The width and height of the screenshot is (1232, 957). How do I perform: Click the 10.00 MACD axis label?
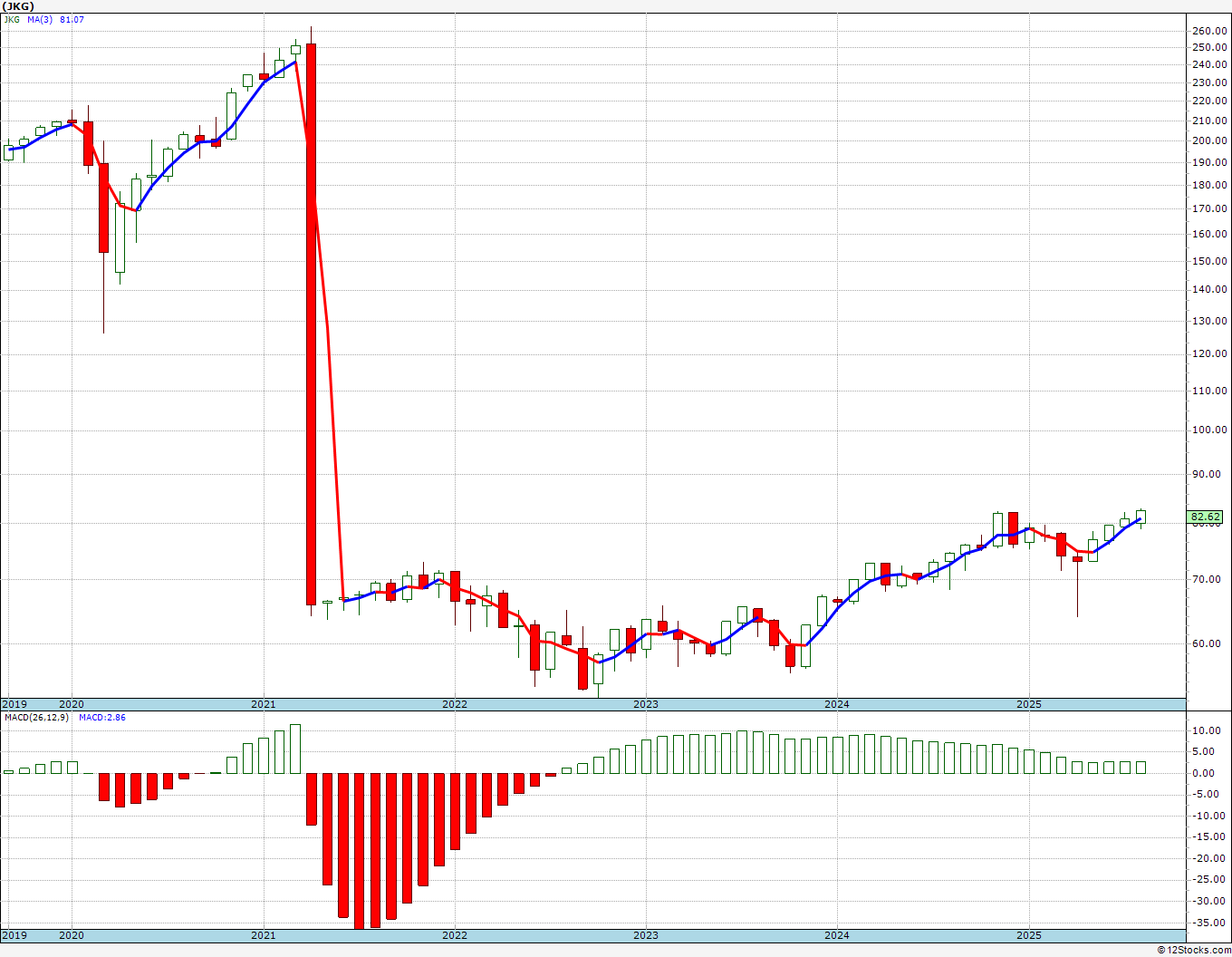(x=1206, y=730)
